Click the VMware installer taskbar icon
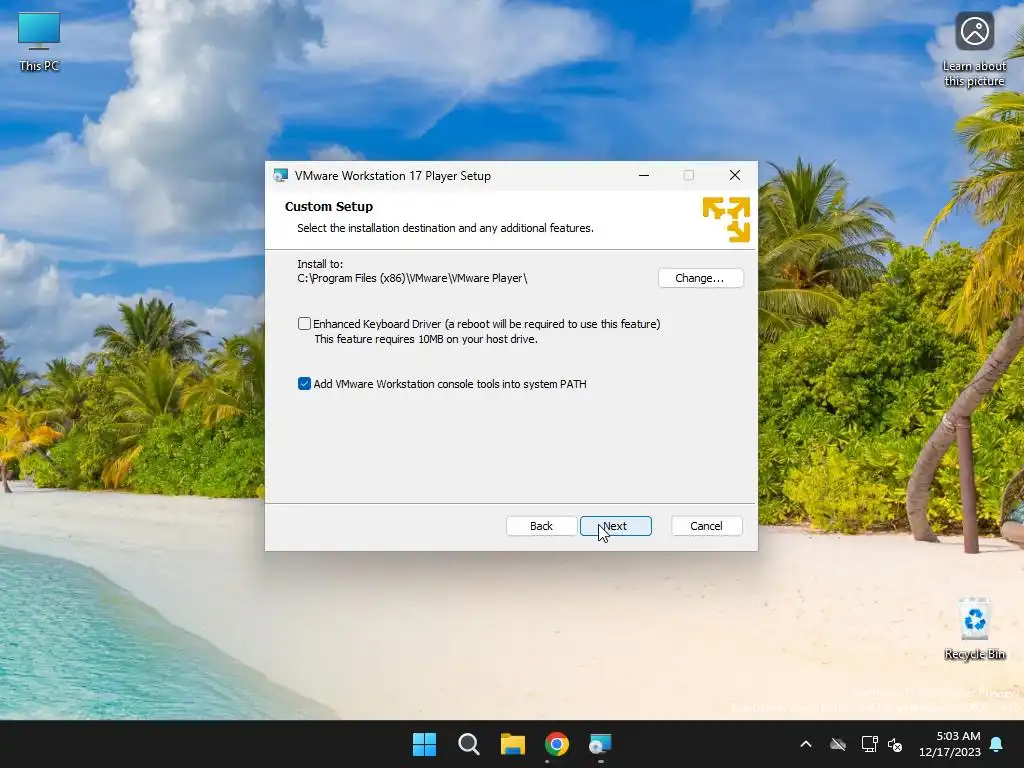The width and height of the screenshot is (1024, 768). (x=600, y=744)
